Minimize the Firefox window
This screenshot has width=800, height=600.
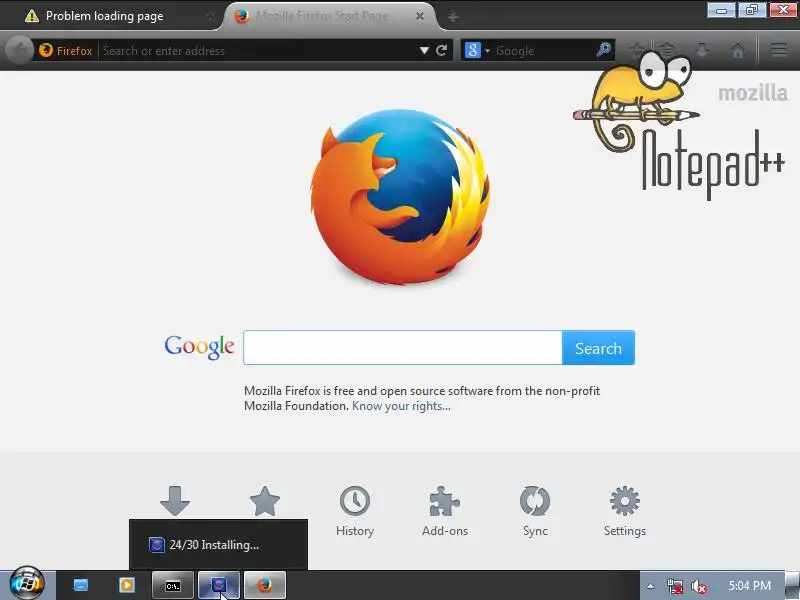tap(721, 10)
